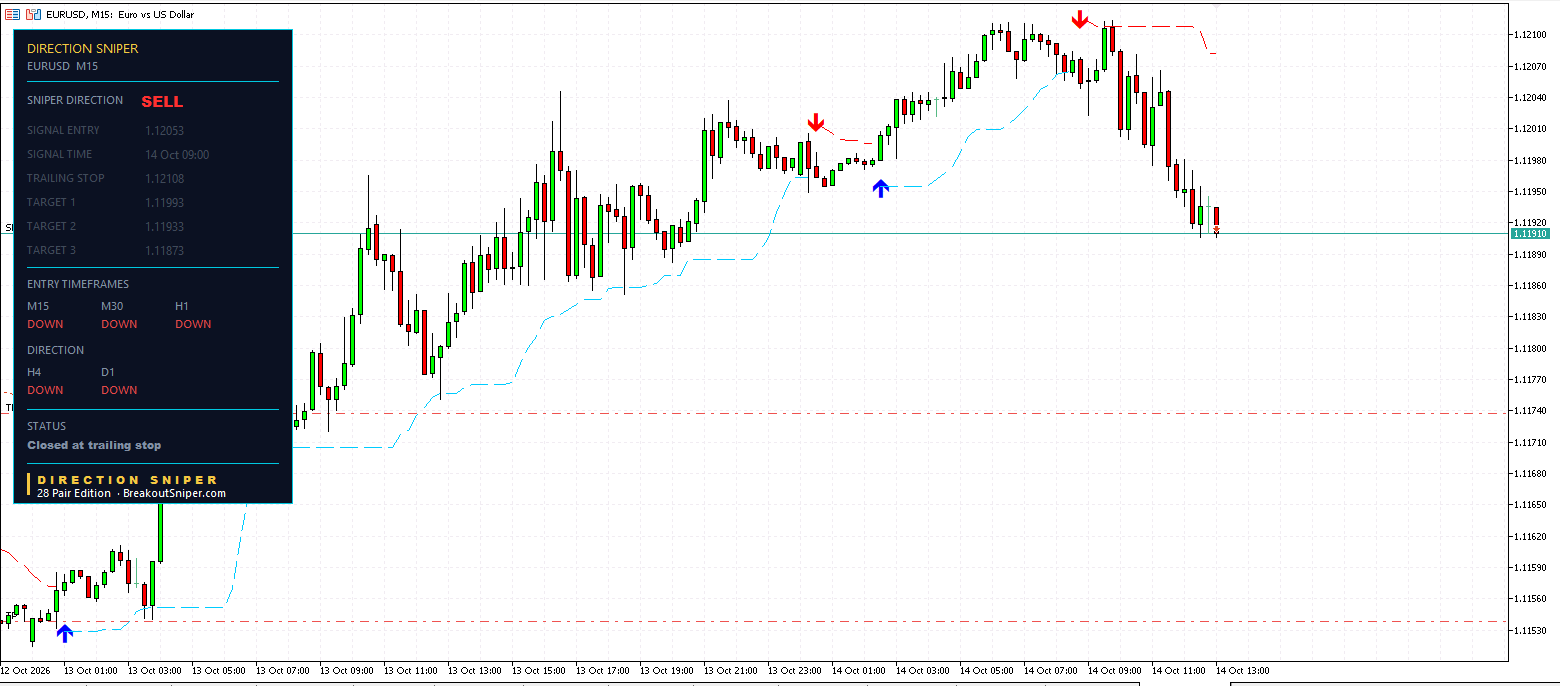Click the ENTRY TIMEFRAMES heading
Viewport: 1560px width, 686px height.
click(78, 284)
